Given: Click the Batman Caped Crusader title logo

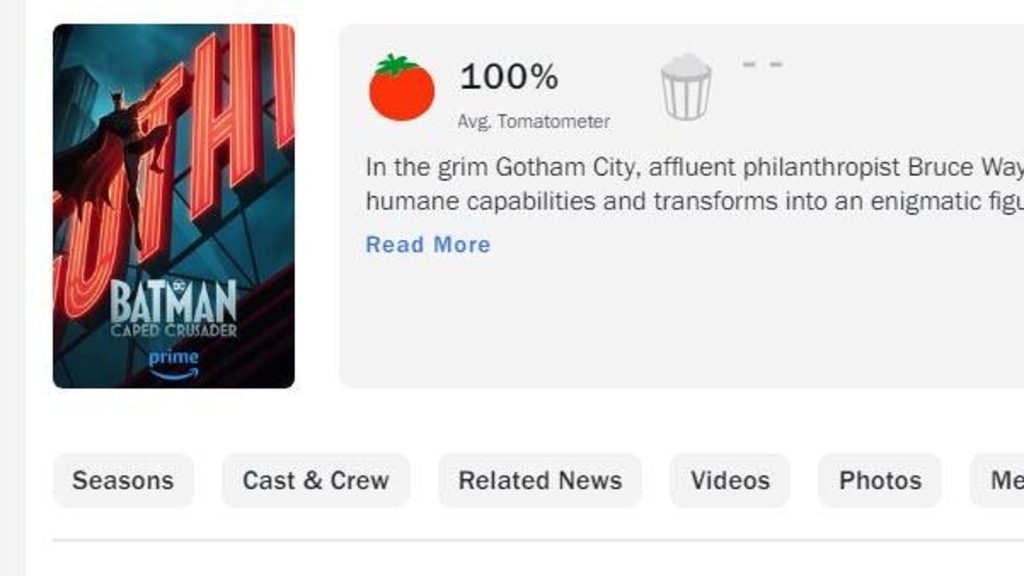Looking at the screenshot, I should point(174,310).
